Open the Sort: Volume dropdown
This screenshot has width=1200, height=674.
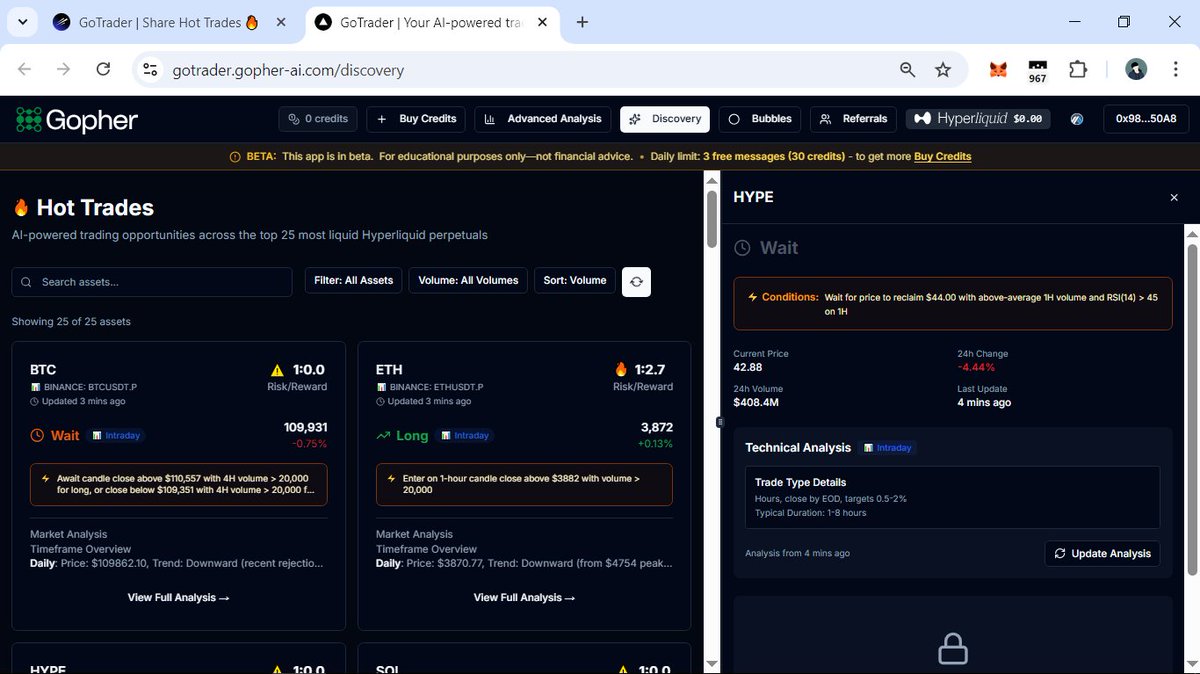coord(574,281)
